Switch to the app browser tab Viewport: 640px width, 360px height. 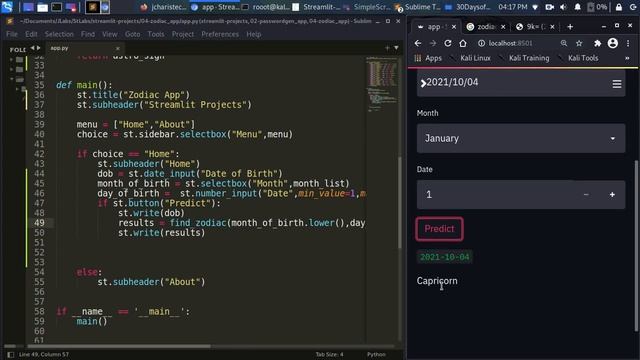[x=434, y=27]
